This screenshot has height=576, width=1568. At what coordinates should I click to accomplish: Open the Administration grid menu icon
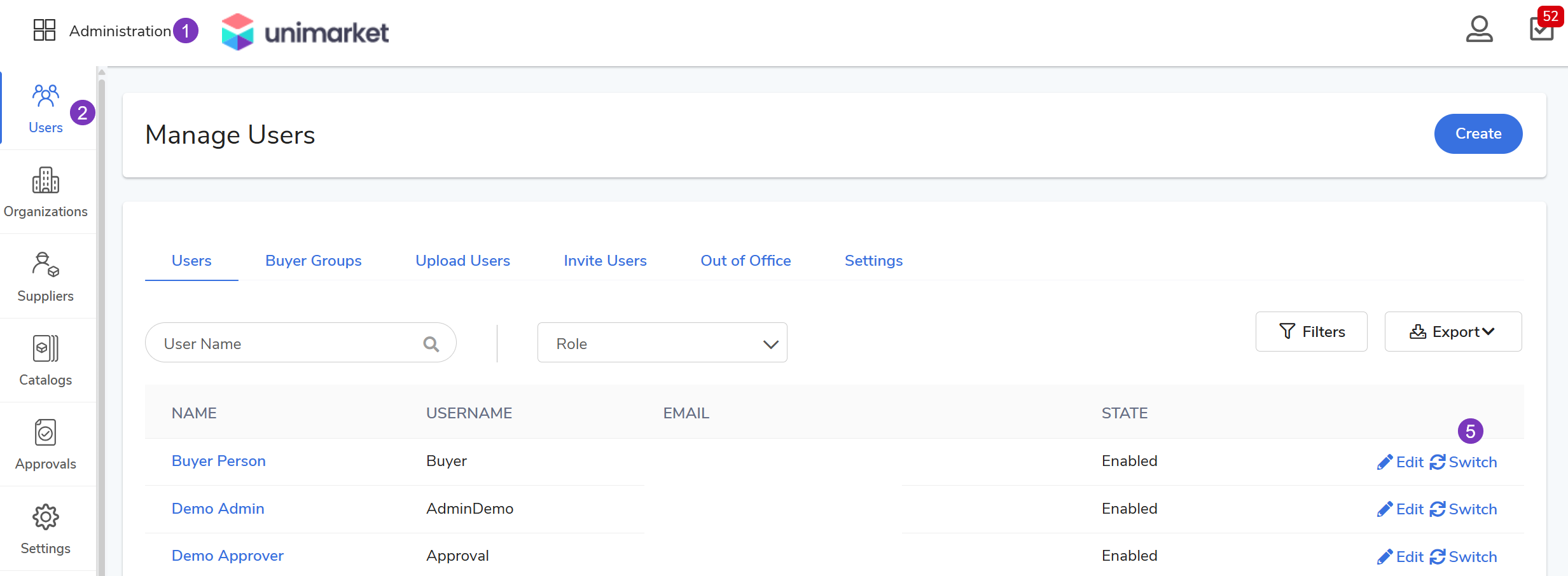[x=45, y=30]
